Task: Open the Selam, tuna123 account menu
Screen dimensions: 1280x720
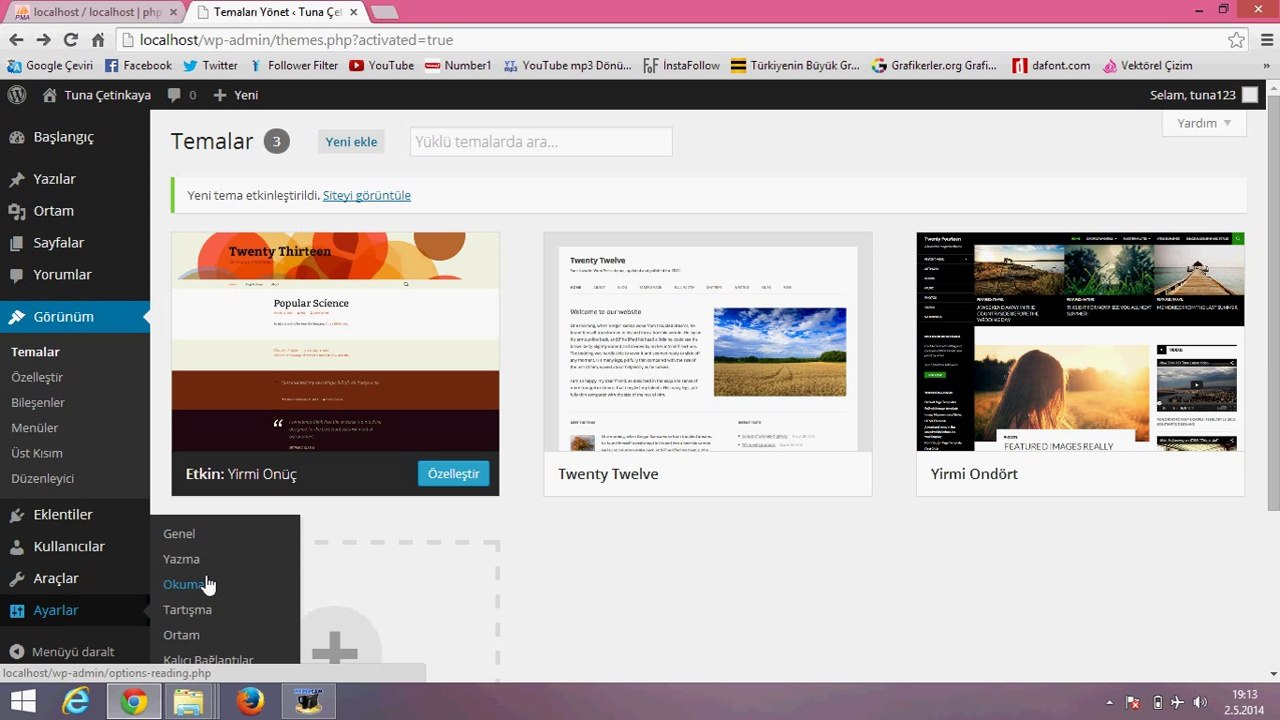Action: (1193, 95)
